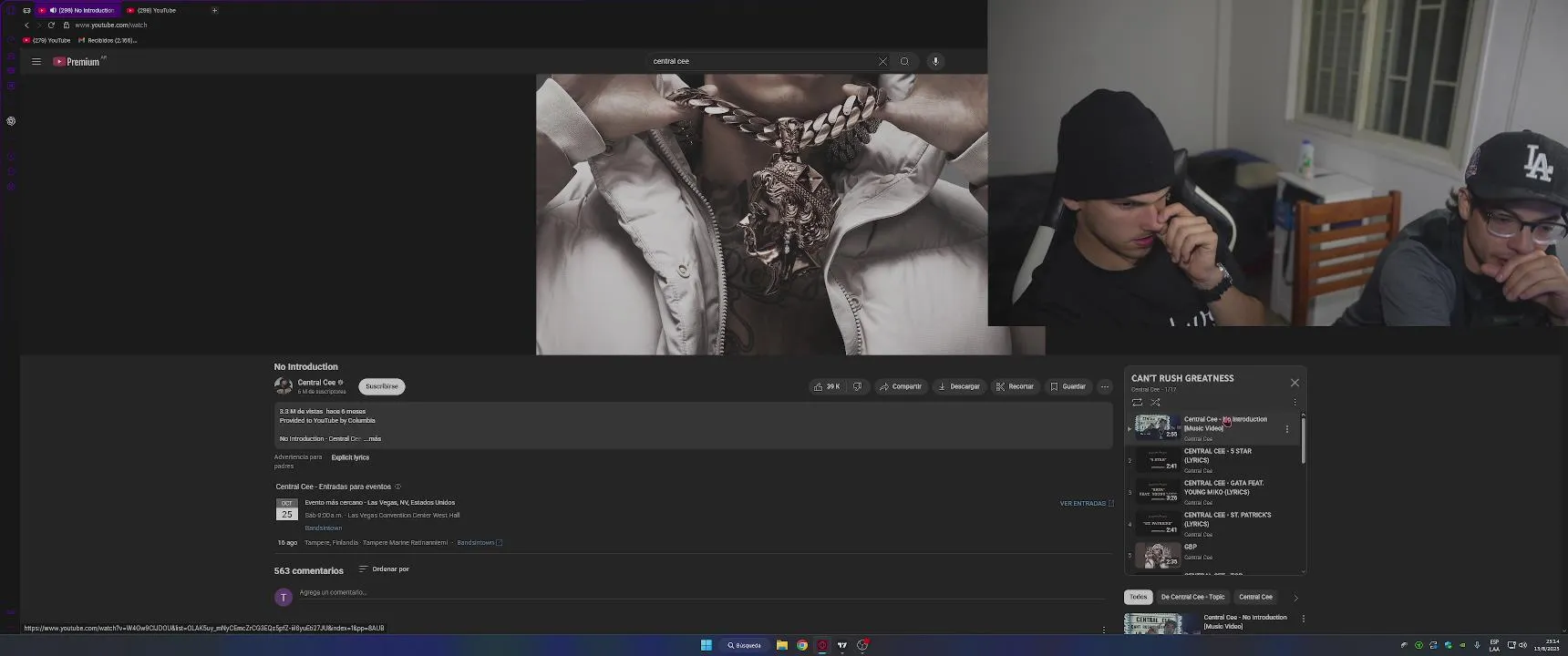Save the video with Guardar

point(1068,386)
